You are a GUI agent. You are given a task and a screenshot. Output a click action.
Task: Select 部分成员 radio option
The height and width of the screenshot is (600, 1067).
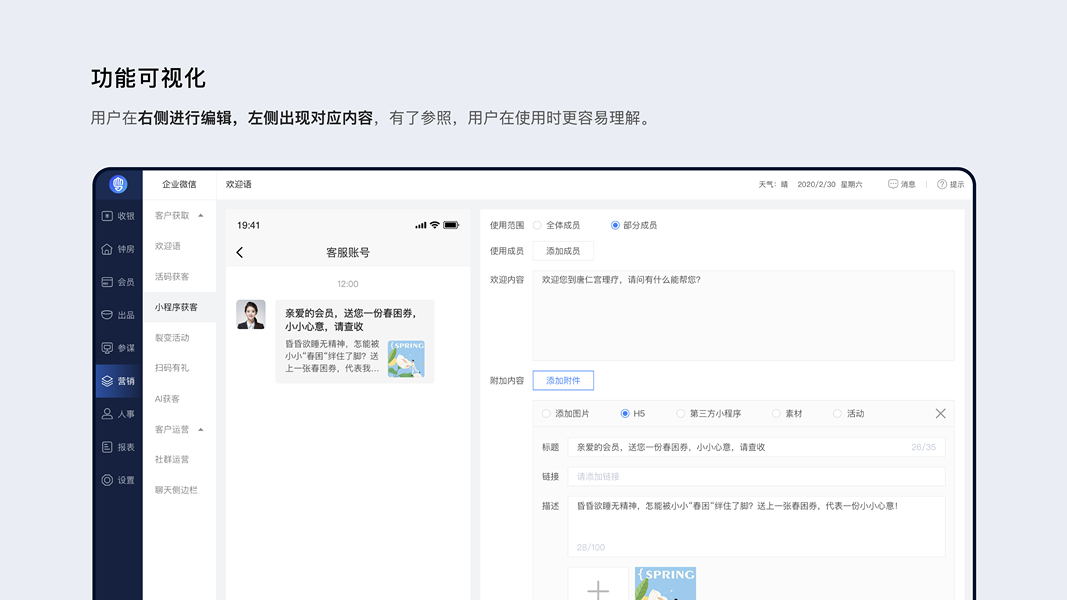coord(615,225)
